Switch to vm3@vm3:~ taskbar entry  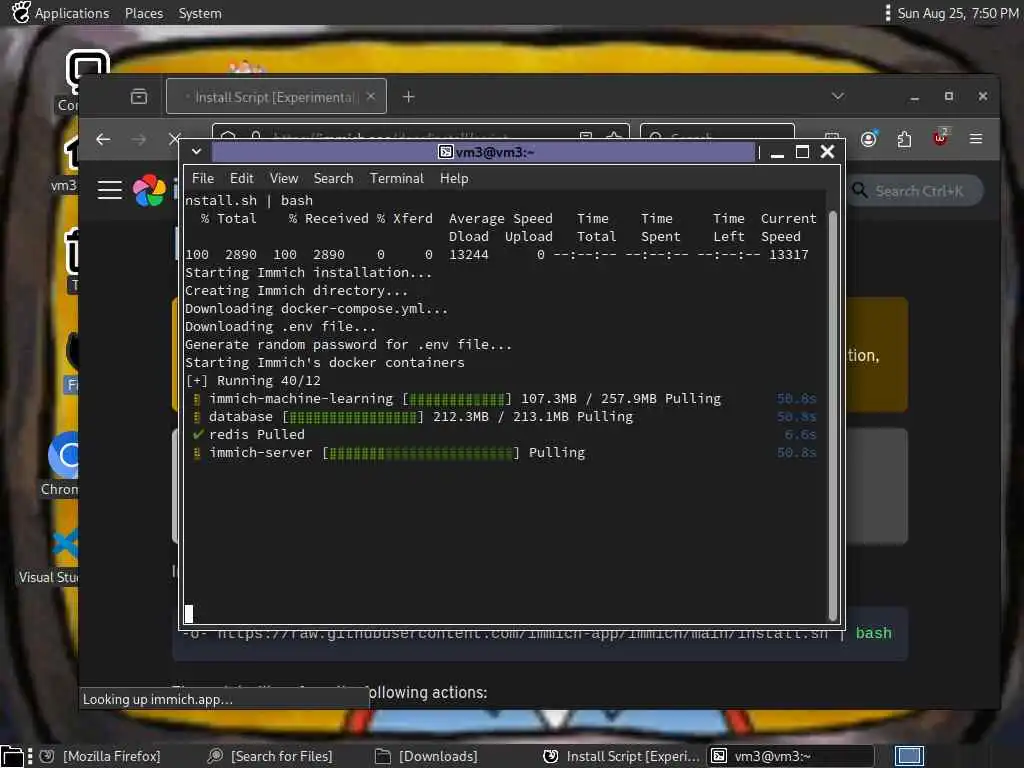(792, 756)
